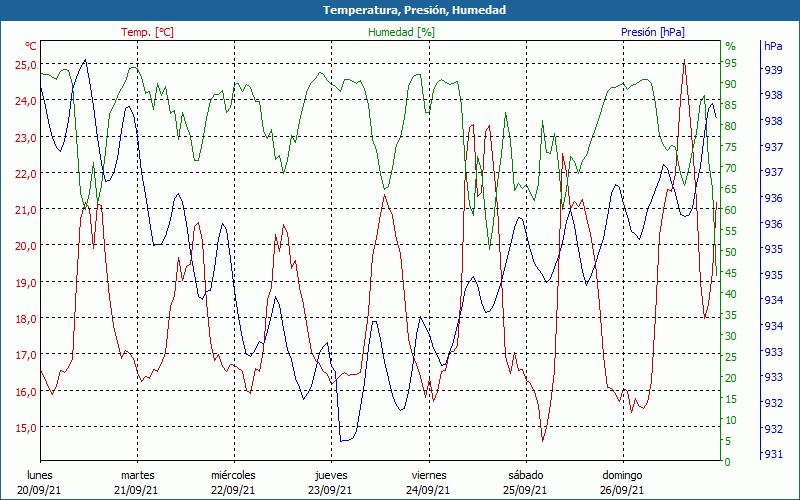Click the 21,0 temperature axis value

point(27,210)
